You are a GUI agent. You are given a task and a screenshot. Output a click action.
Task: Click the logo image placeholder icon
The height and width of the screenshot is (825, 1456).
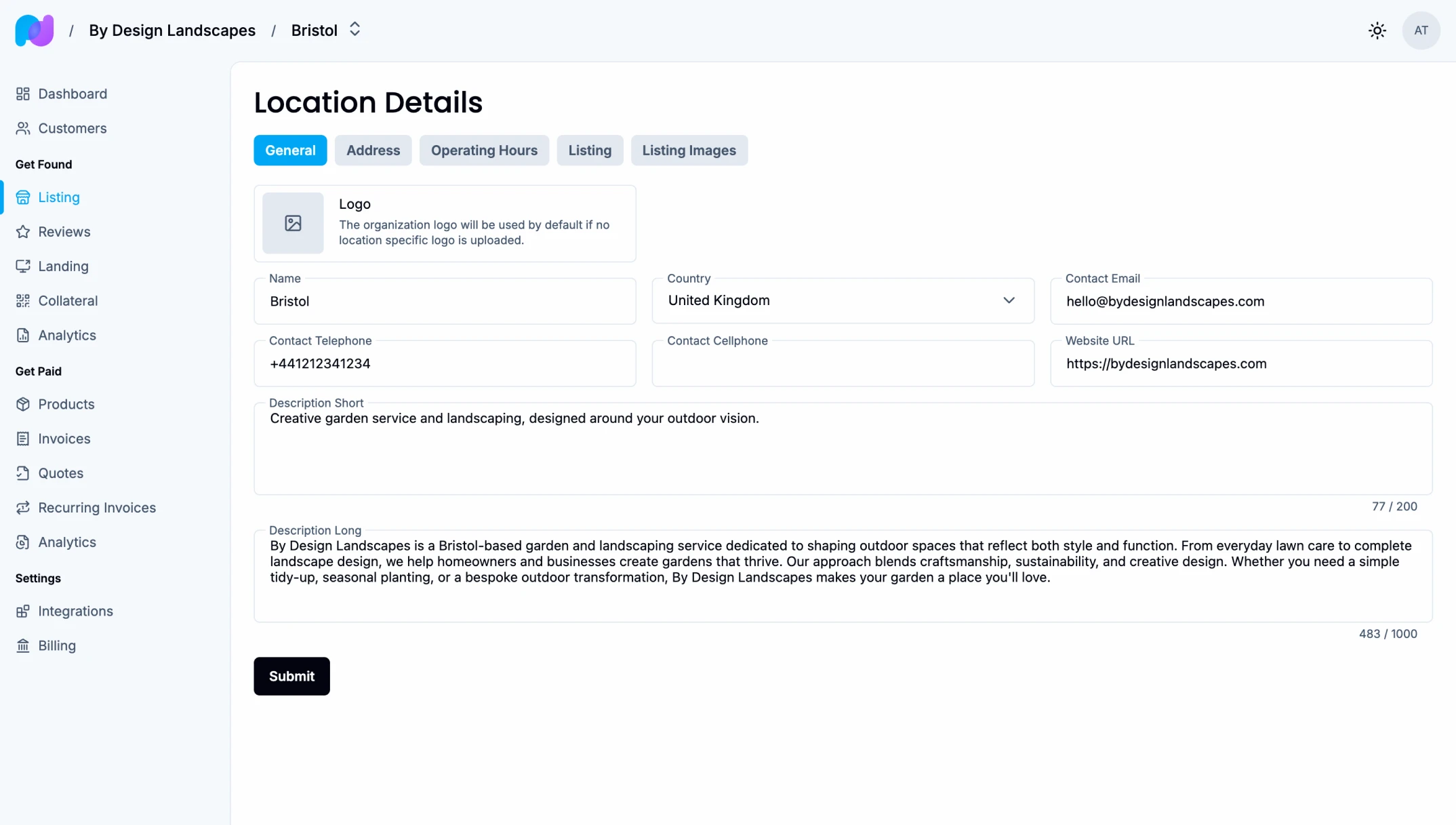(x=293, y=223)
